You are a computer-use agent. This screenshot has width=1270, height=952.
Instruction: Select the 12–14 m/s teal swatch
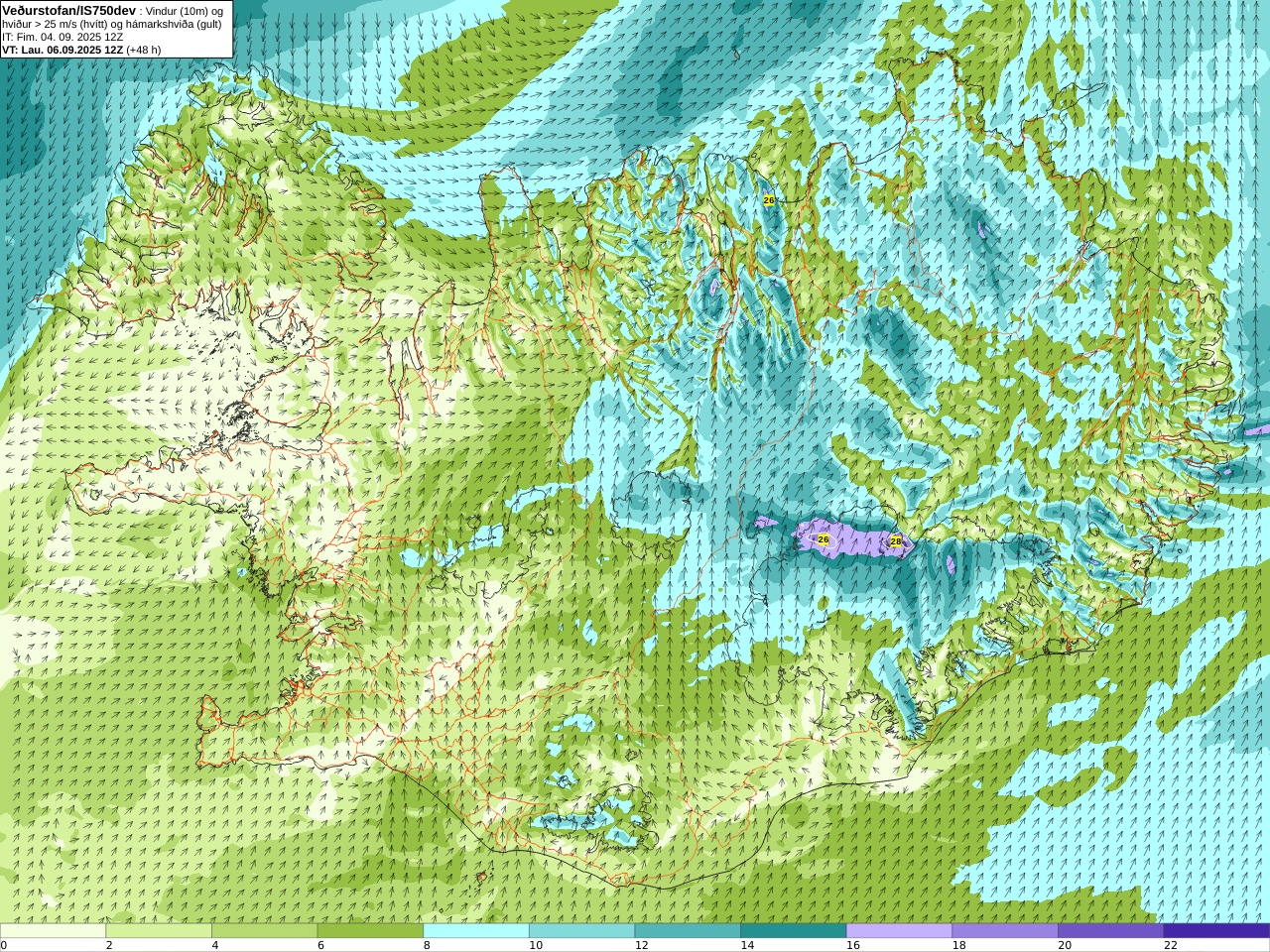click(688, 931)
